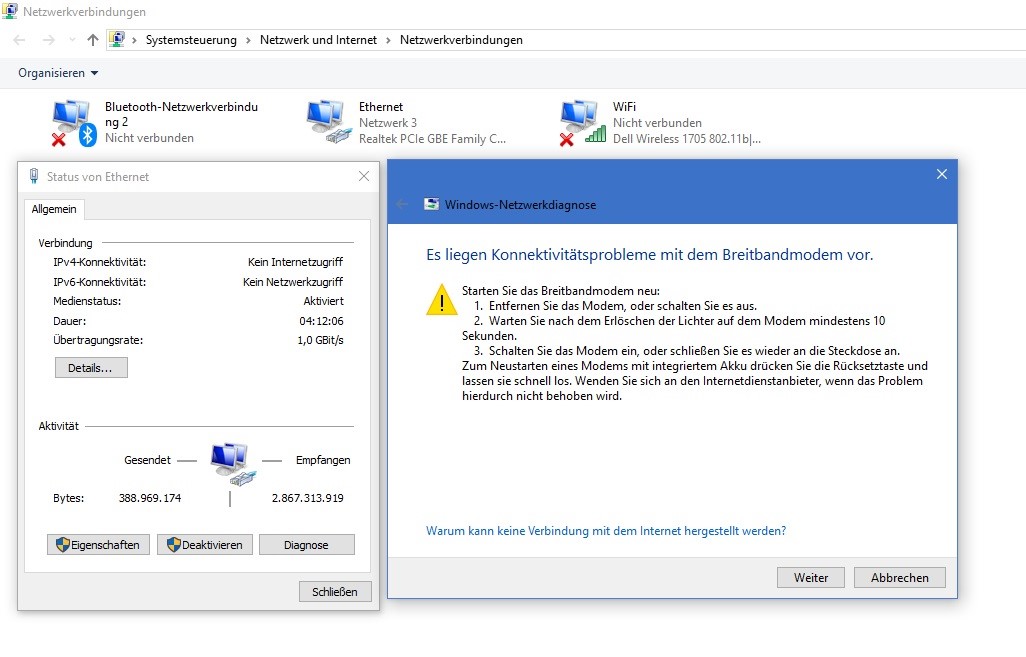Select the WiFi adapter icon
The width and height of the screenshot is (1026, 657).
coord(581,122)
